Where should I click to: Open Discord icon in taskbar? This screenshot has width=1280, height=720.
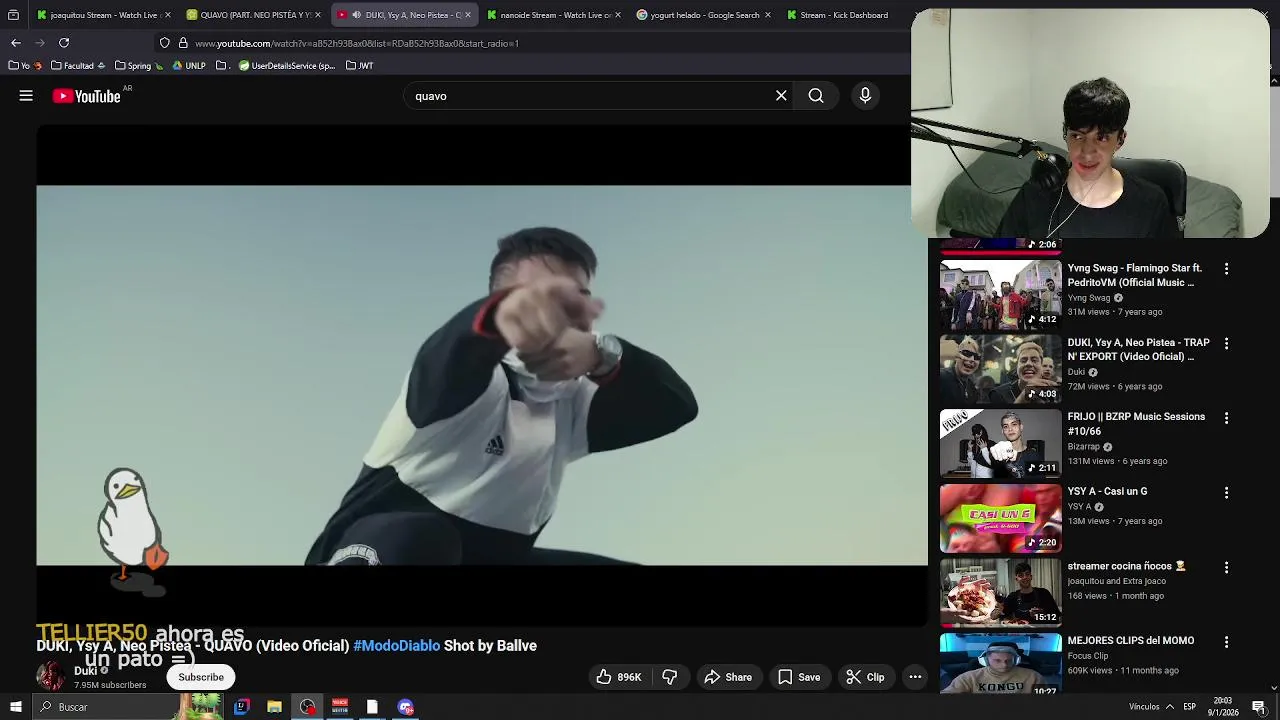tap(405, 707)
